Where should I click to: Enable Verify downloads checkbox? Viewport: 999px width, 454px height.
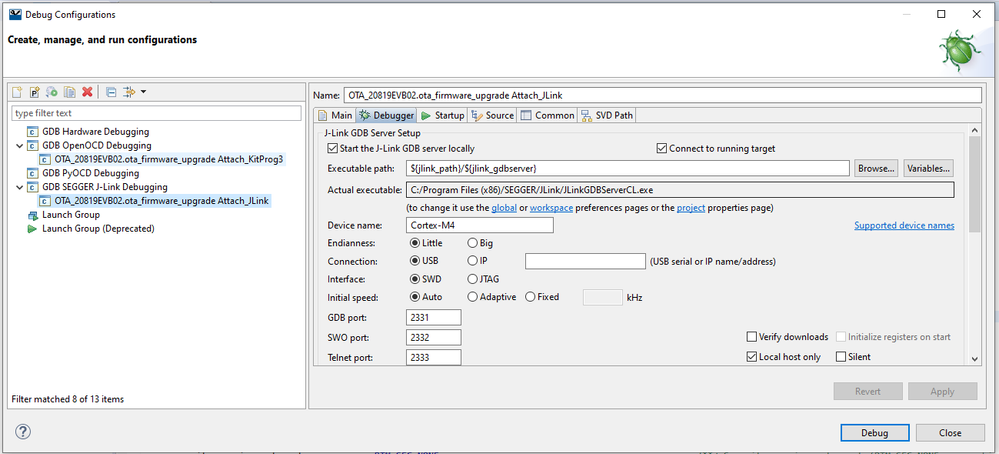(x=752, y=337)
